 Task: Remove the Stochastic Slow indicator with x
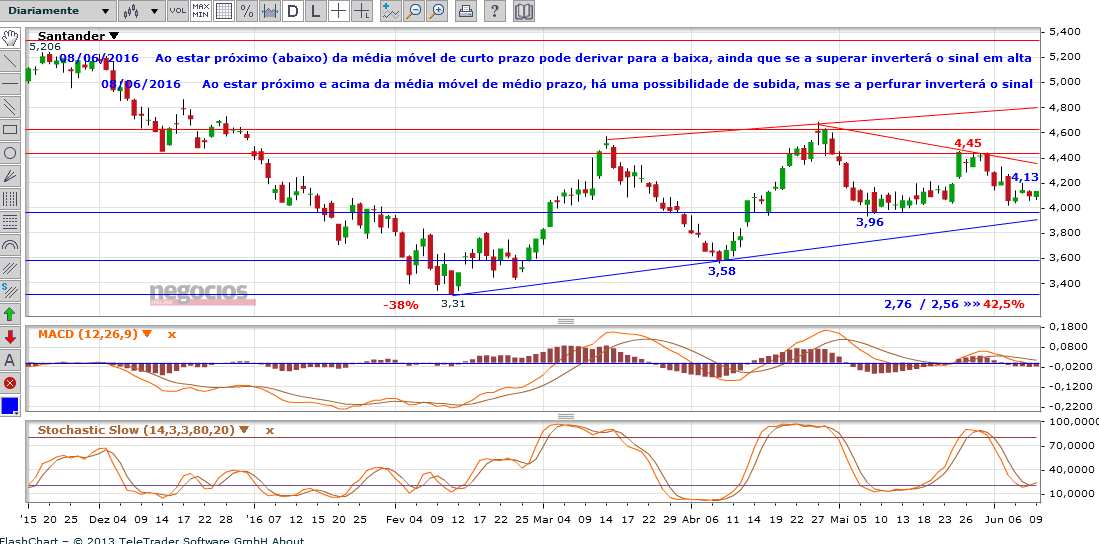point(270,430)
